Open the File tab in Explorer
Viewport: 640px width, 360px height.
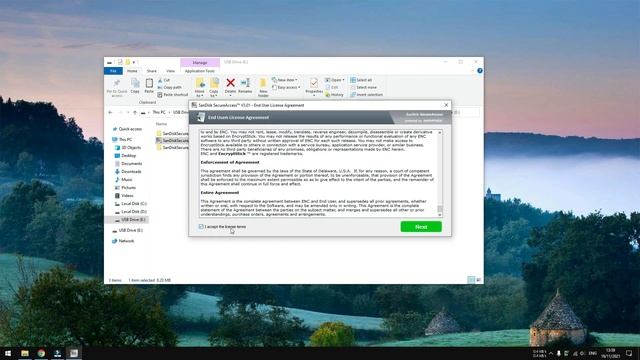click(x=113, y=71)
